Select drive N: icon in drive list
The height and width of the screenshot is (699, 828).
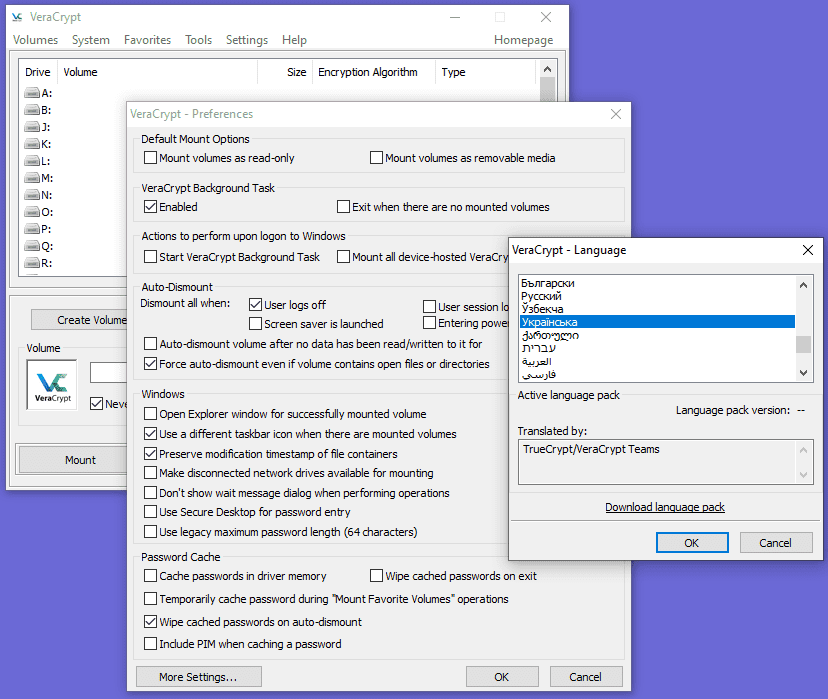click(32, 195)
